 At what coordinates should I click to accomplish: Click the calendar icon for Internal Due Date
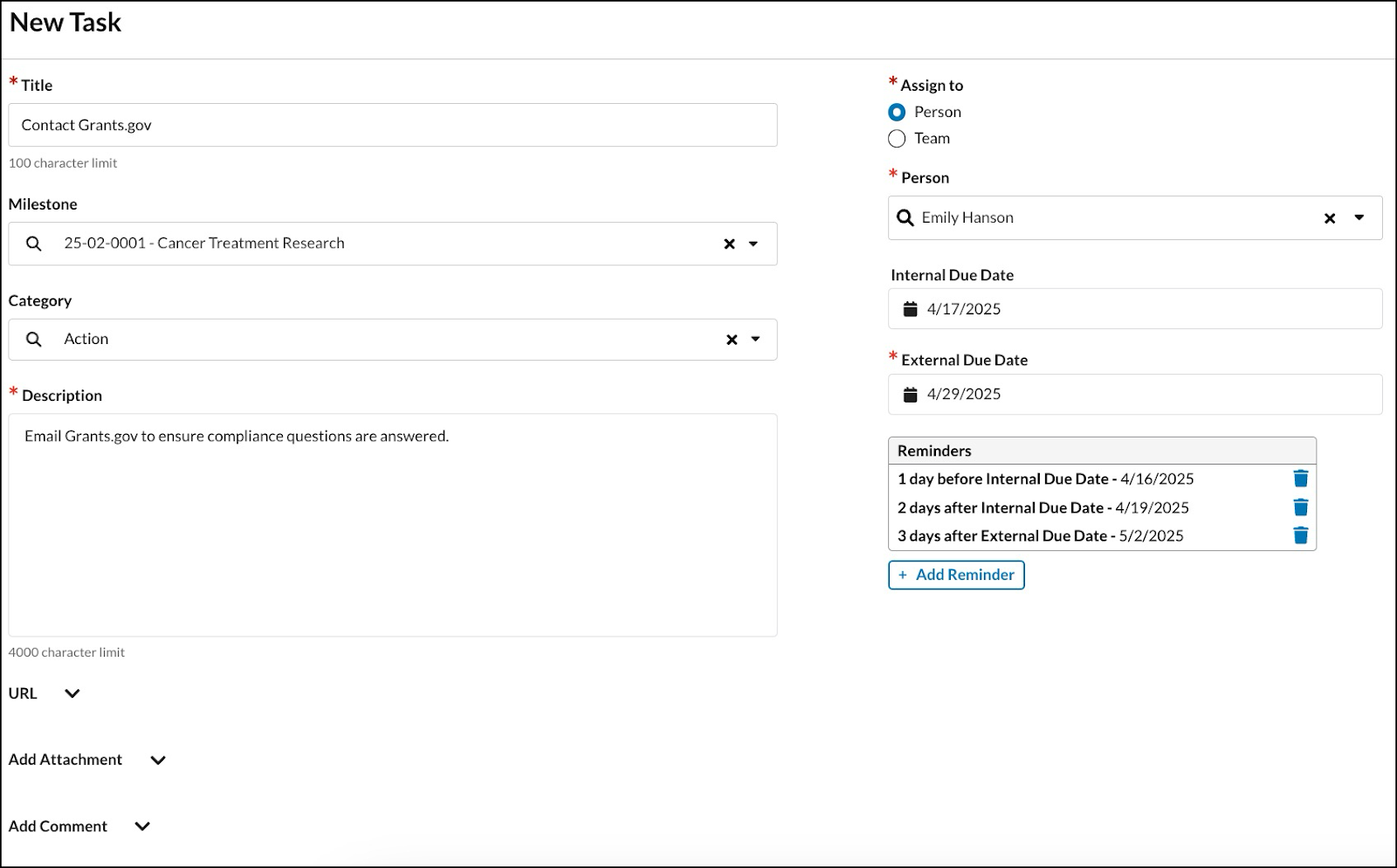[x=910, y=309]
